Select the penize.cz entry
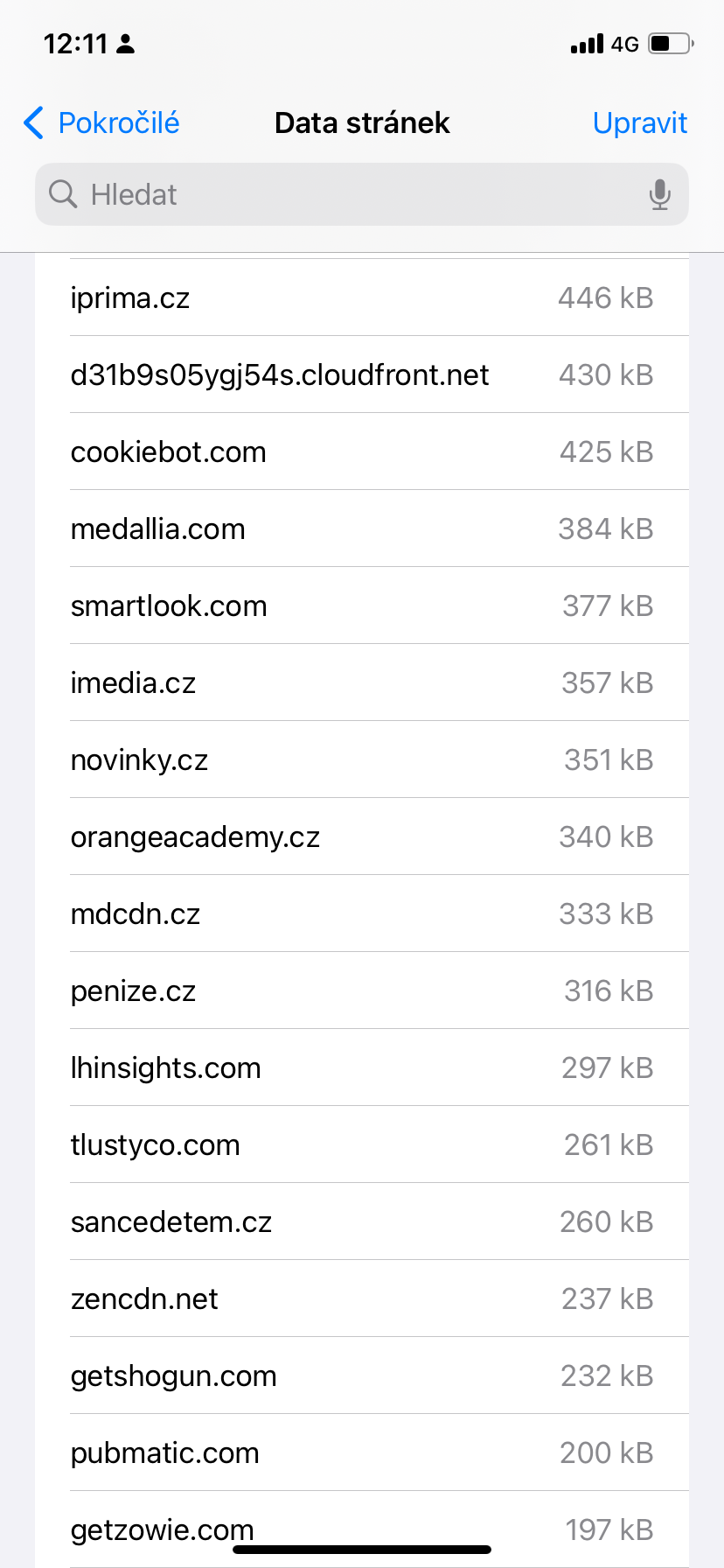724x1568 pixels. pos(362,991)
